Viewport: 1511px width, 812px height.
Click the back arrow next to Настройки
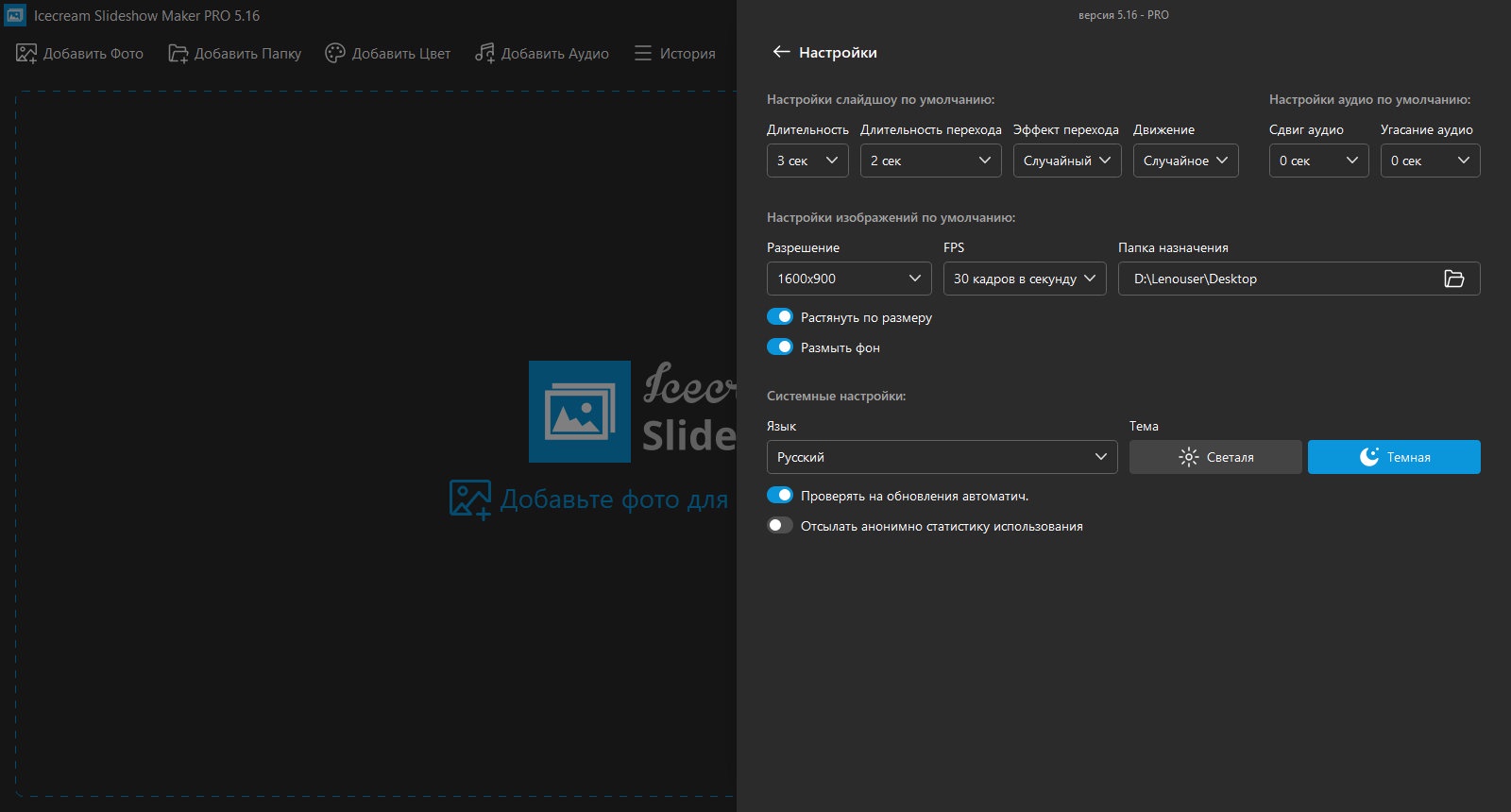pyautogui.click(x=781, y=52)
